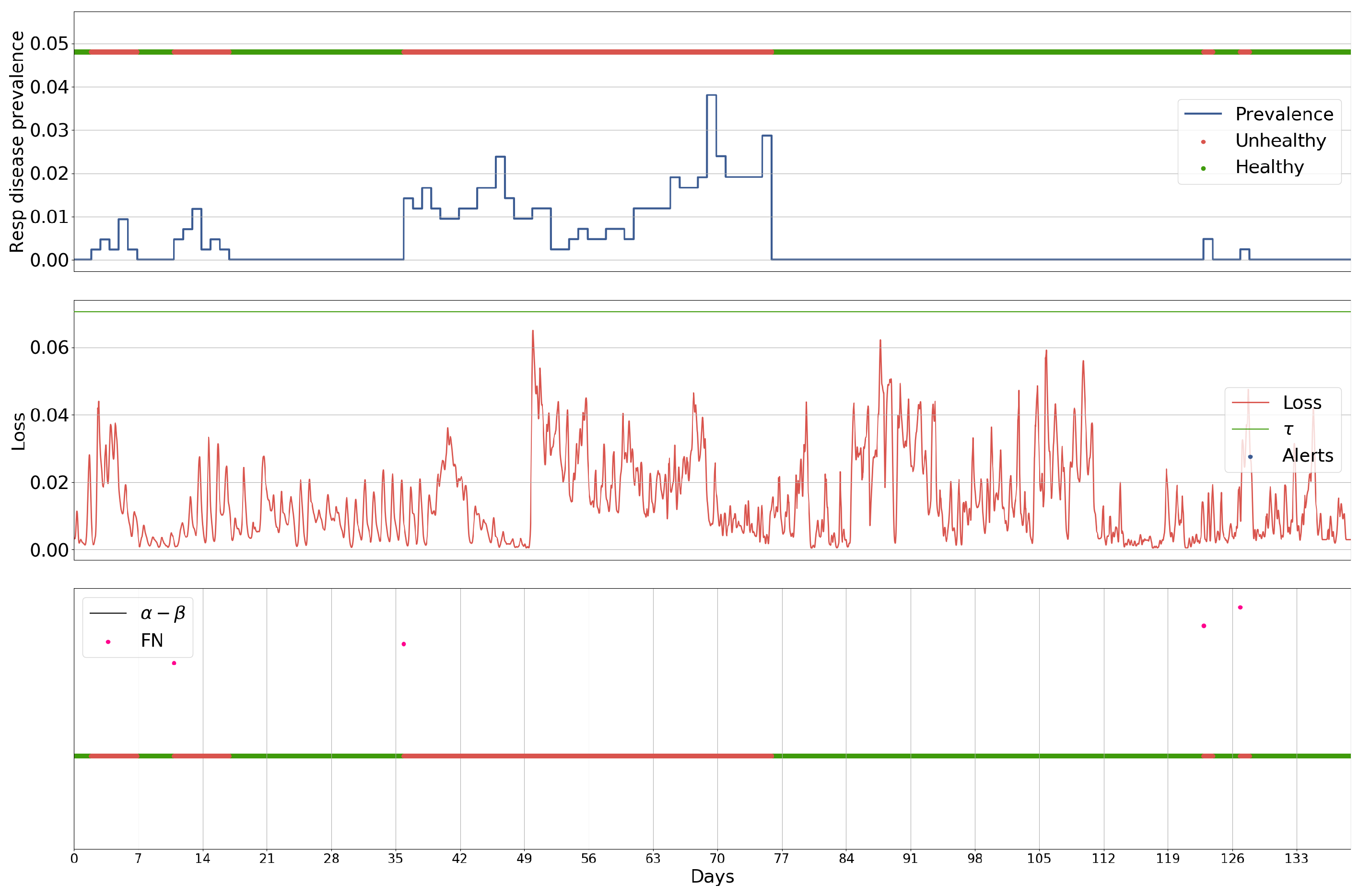Click the long red unhealthy band in top plot
This screenshot has width=1359, height=896.
coord(587,52)
